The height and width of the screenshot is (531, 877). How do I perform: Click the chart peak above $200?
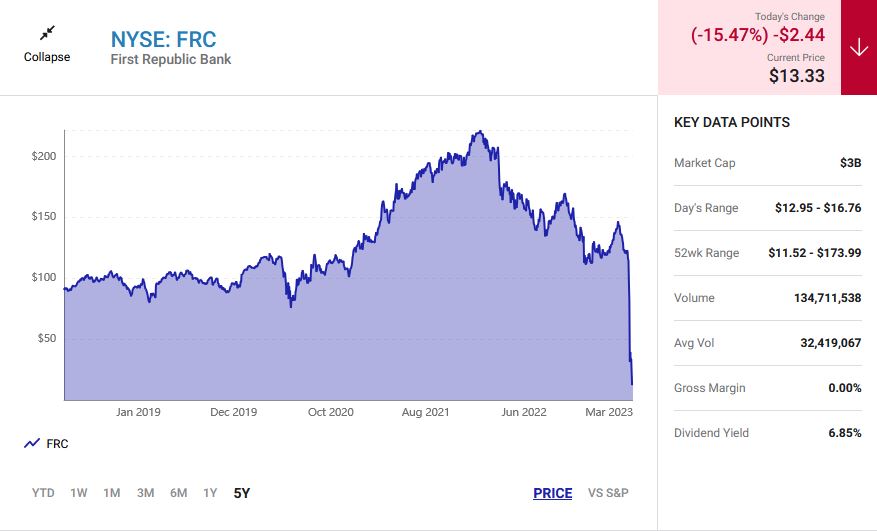[x=481, y=133]
